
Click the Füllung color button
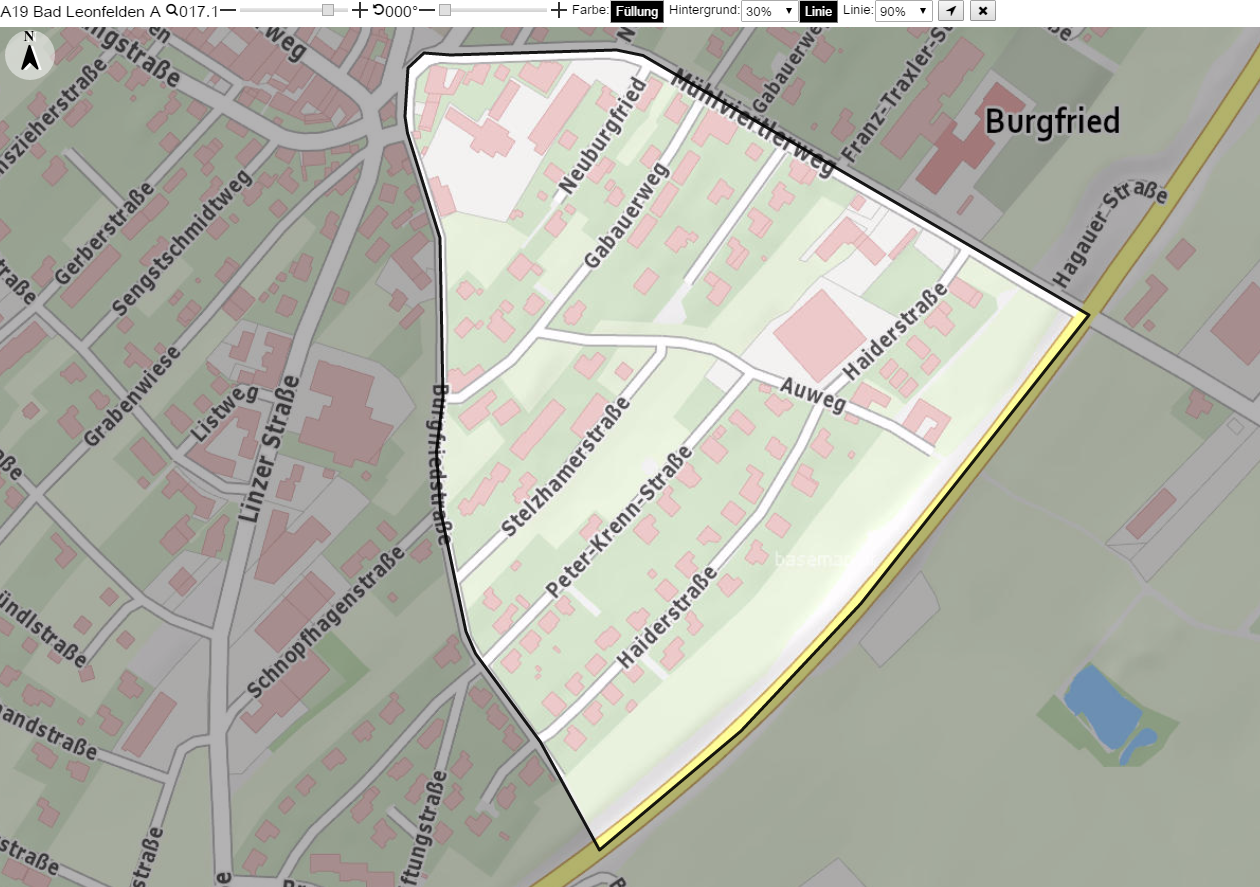tap(637, 11)
